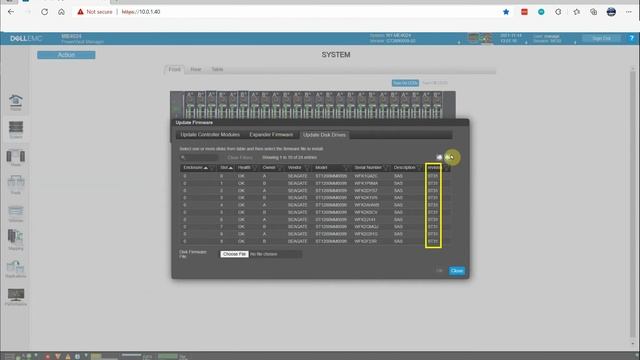Open the System section in sidebar
This screenshot has height=360, width=640.
tap(16, 130)
